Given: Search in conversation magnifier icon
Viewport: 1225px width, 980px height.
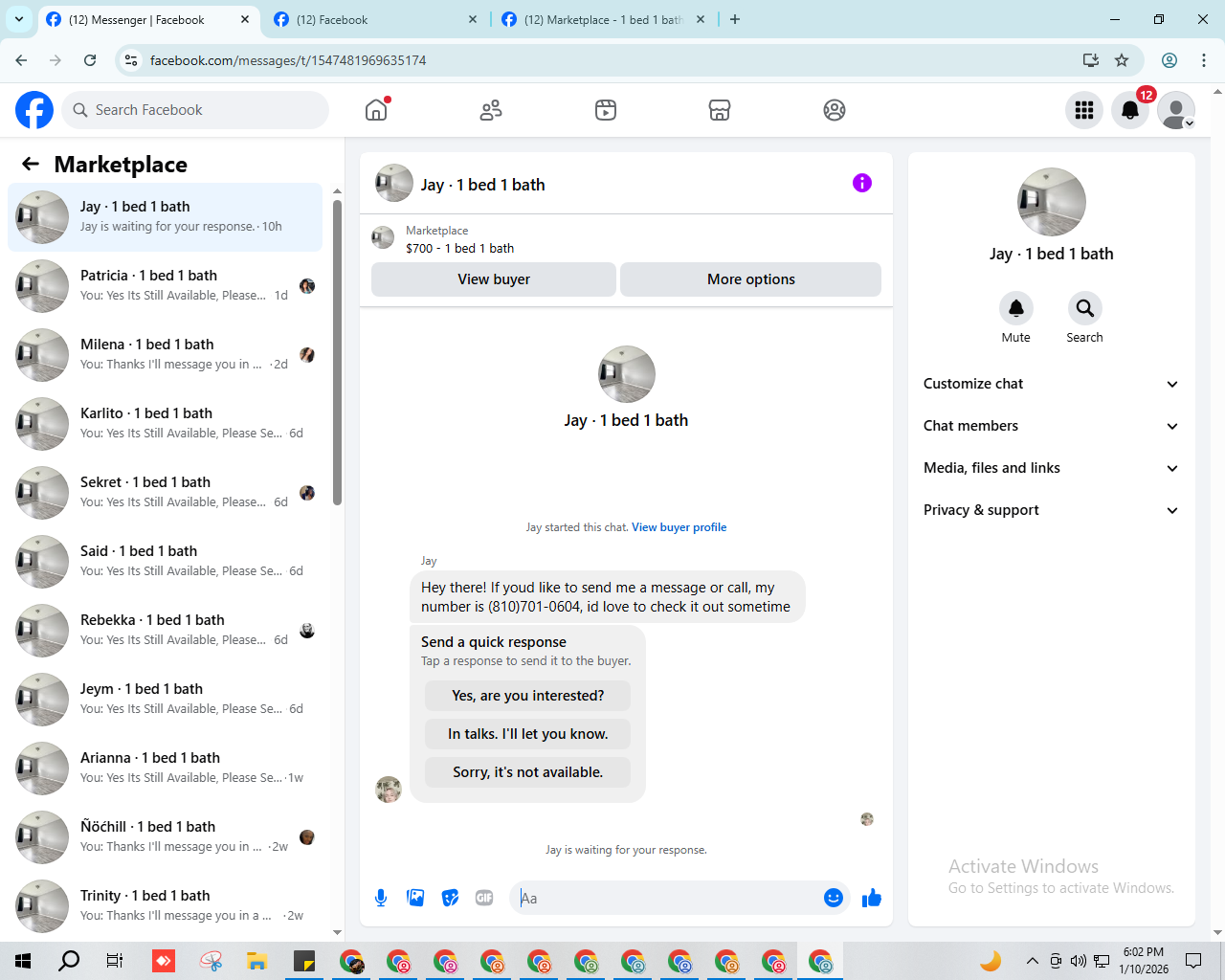Looking at the screenshot, I should [x=1085, y=308].
